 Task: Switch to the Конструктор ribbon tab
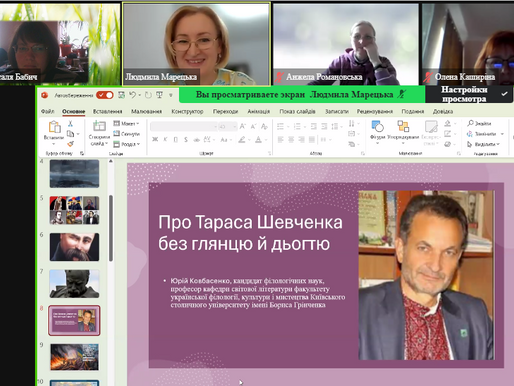[x=187, y=111]
